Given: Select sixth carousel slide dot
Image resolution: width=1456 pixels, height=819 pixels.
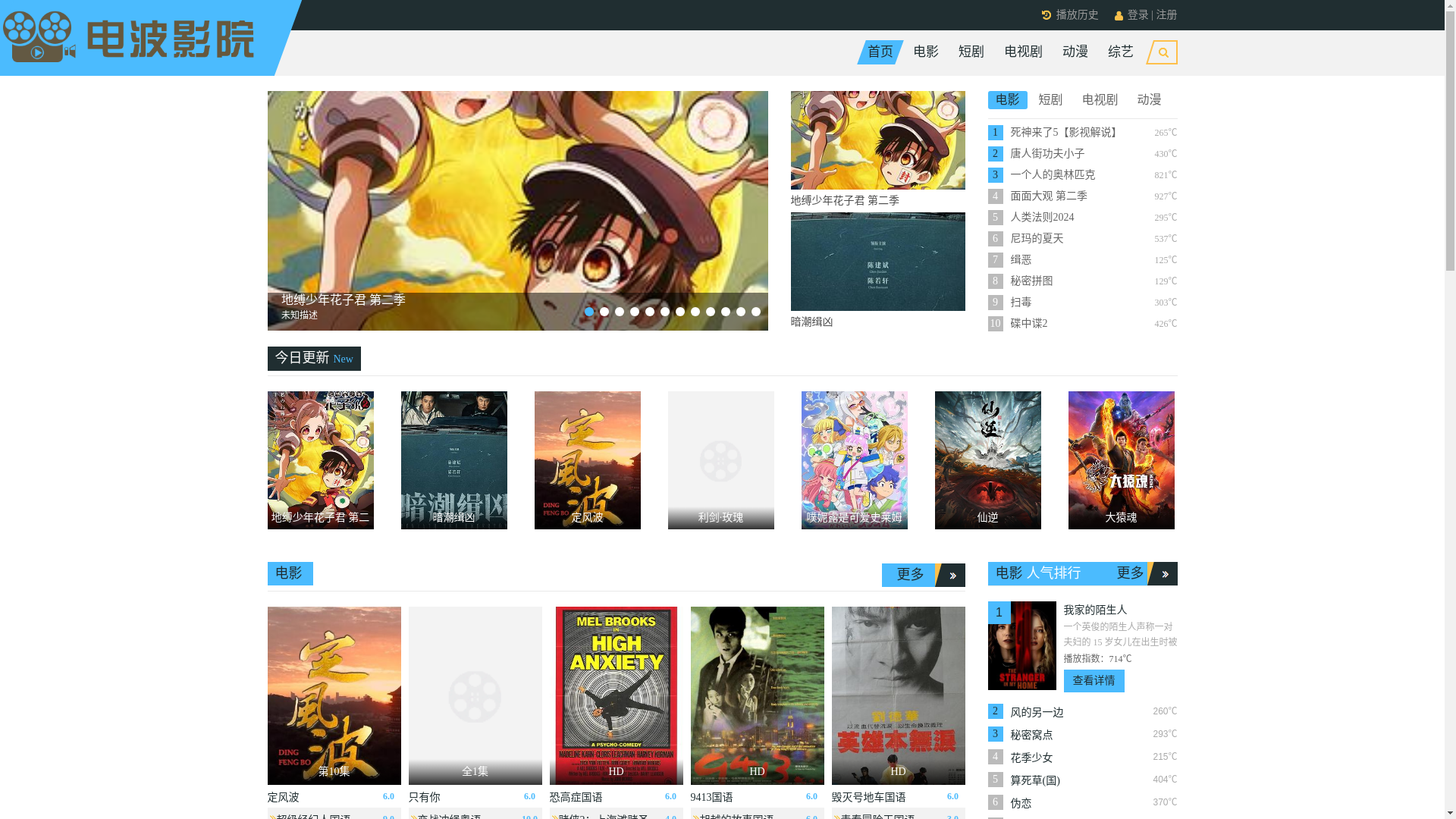Looking at the screenshot, I should pos(665,312).
